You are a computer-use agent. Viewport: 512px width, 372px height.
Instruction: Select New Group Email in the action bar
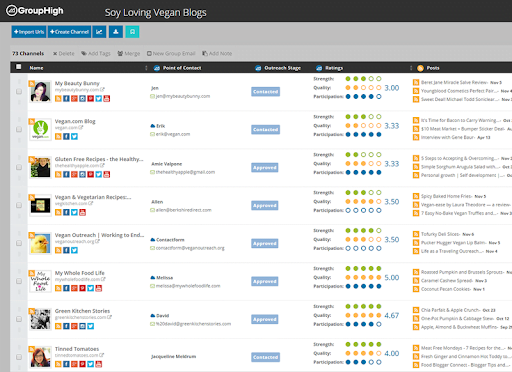pyautogui.click(x=171, y=53)
